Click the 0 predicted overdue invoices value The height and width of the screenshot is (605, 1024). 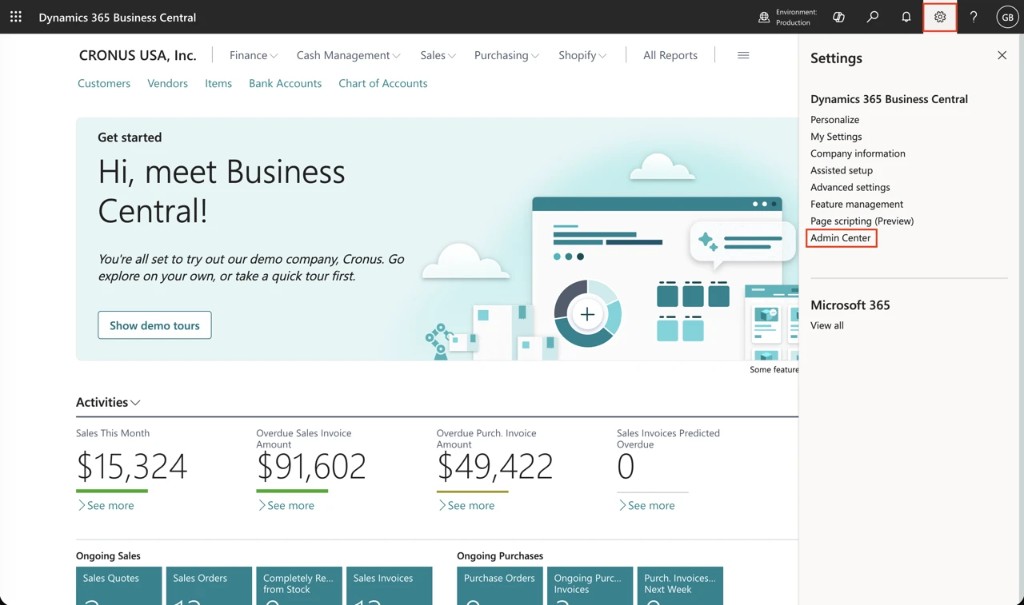(x=625, y=466)
